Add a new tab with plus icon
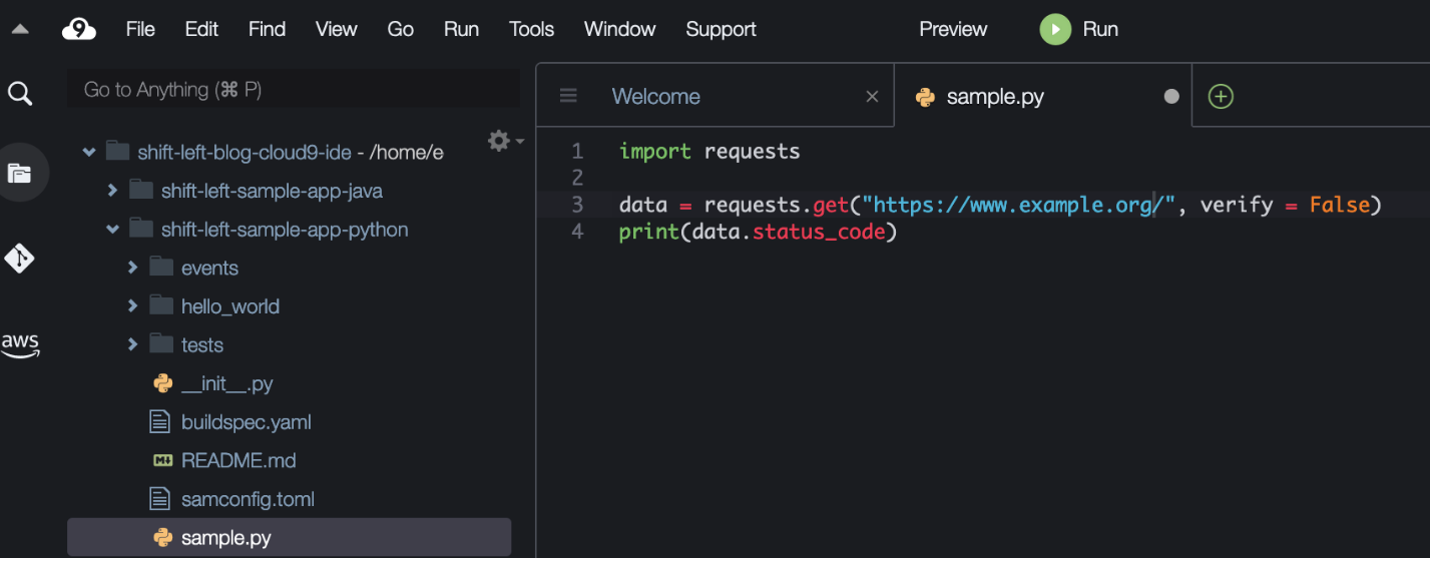This screenshot has width=1430, height=562. click(x=1220, y=96)
